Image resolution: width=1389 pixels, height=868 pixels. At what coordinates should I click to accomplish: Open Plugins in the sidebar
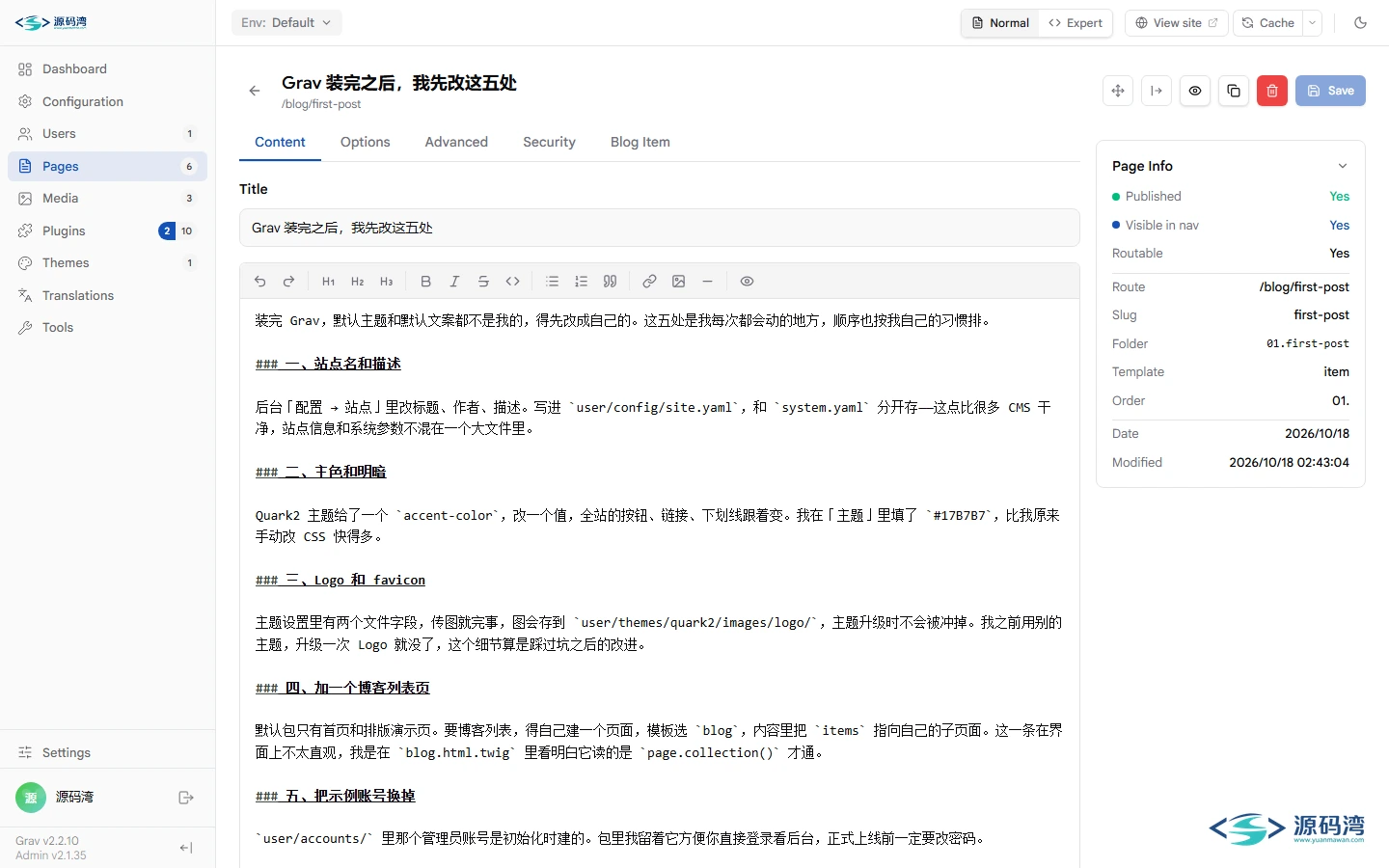(x=108, y=231)
